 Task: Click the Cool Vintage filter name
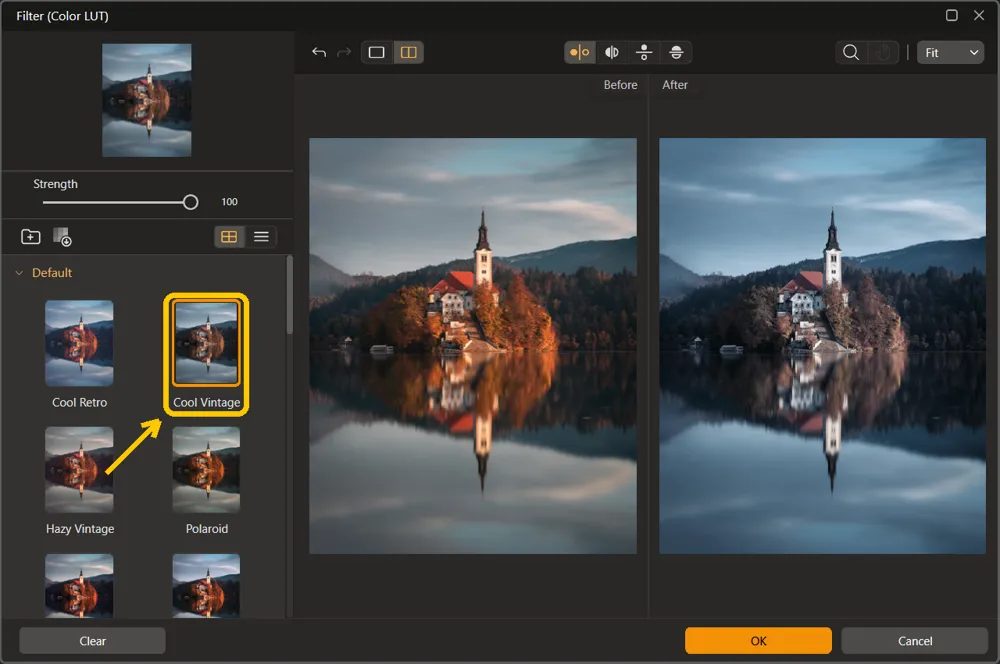click(x=207, y=402)
